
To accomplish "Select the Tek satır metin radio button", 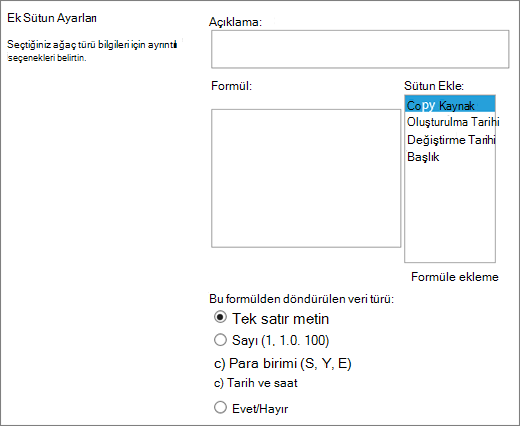I will pos(220,317).
